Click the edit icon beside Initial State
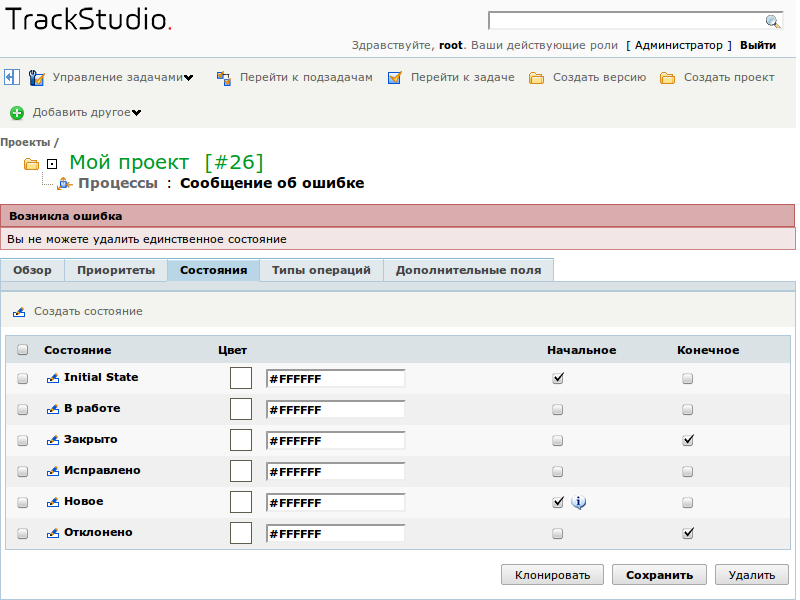The height and width of the screenshot is (600, 800). point(53,379)
